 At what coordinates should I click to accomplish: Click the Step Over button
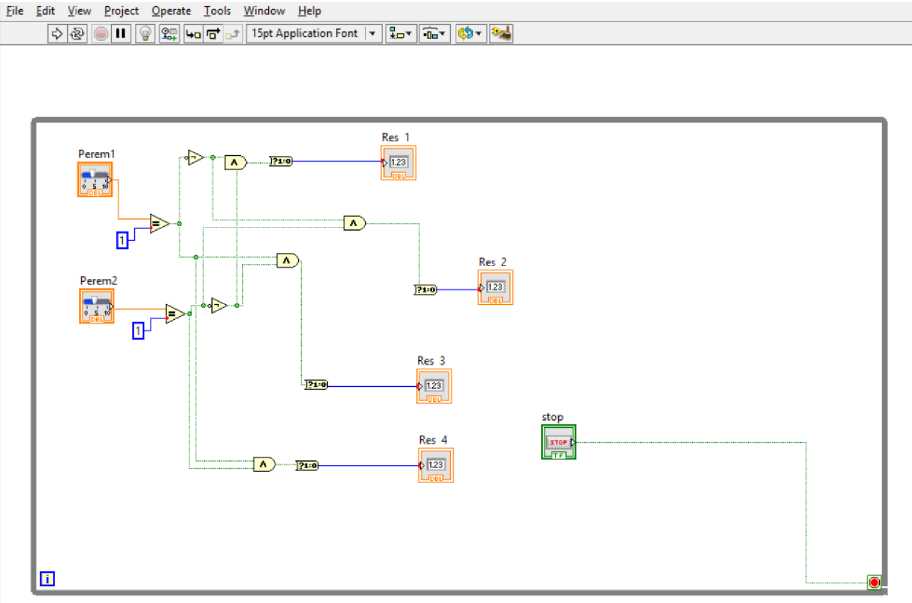[x=213, y=33]
